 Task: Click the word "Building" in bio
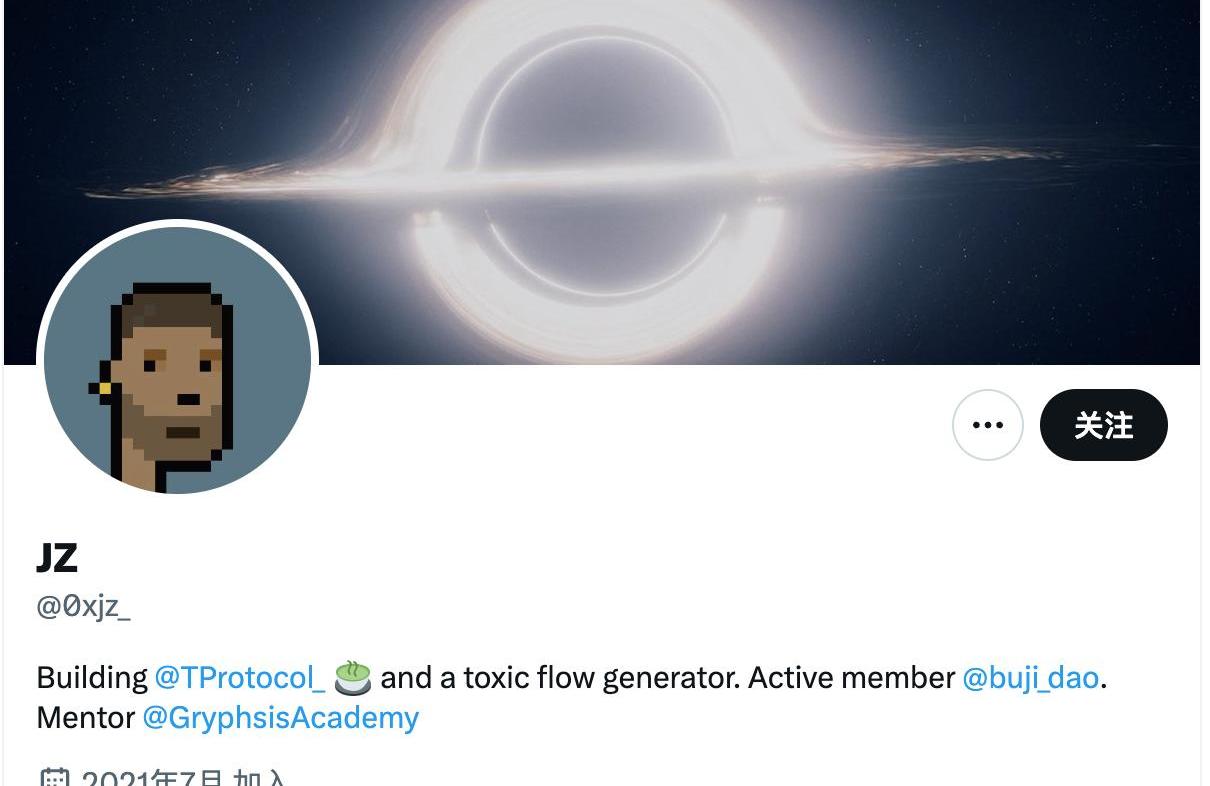92,678
